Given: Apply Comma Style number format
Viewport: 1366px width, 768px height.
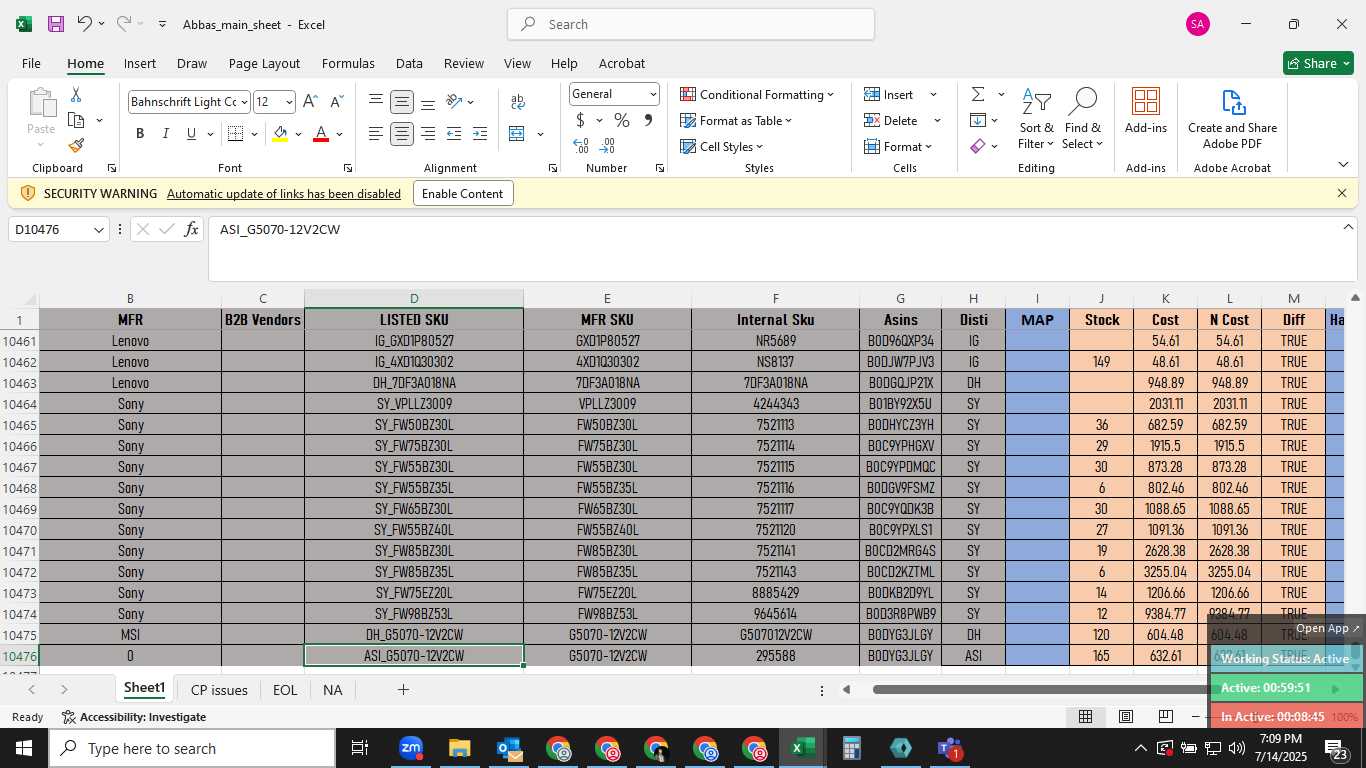Looking at the screenshot, I should [x=648, y=120].
